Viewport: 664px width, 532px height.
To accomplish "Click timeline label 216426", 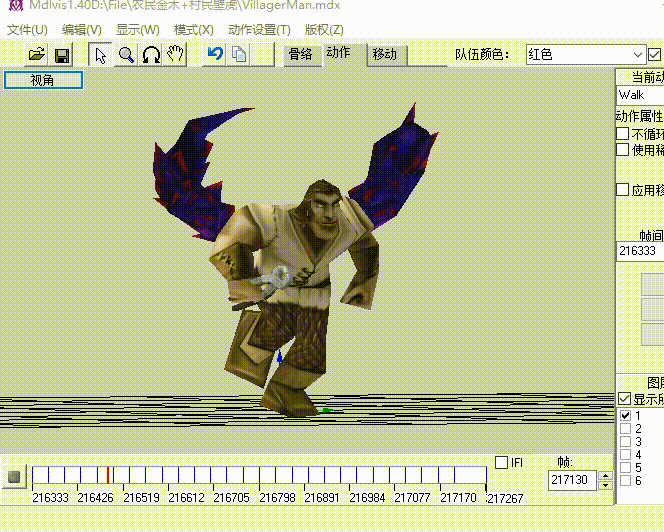I will (95, 498).
